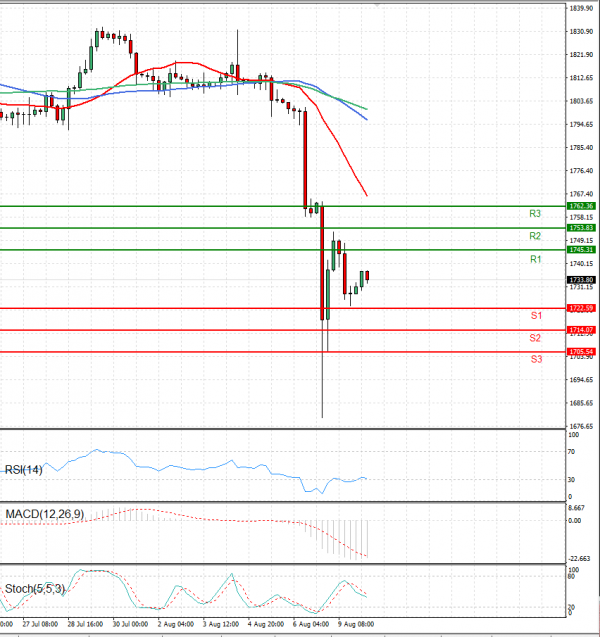Select the 1714.07 red price tag
This screenshot has height=637, width=600.
581,330
